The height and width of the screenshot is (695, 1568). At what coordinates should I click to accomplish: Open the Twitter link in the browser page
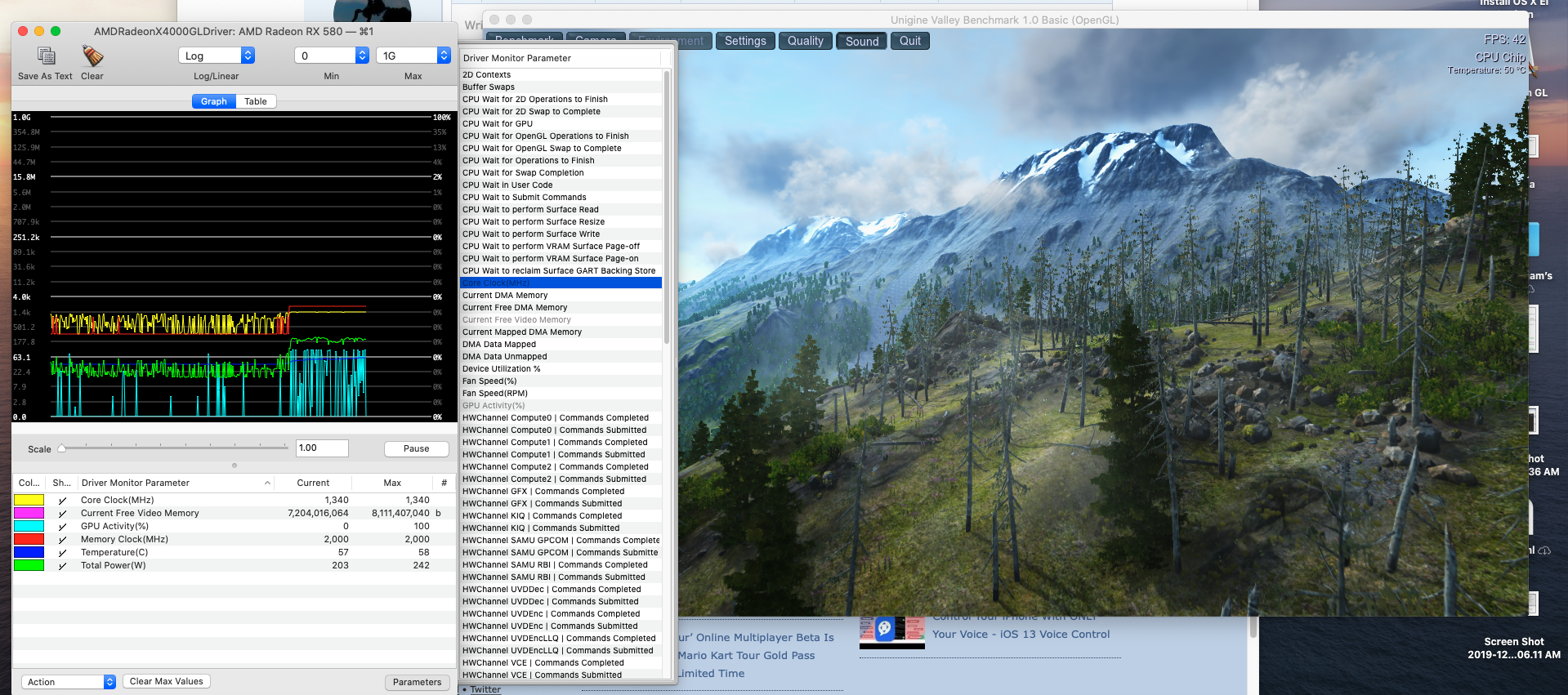pos(485,689)
